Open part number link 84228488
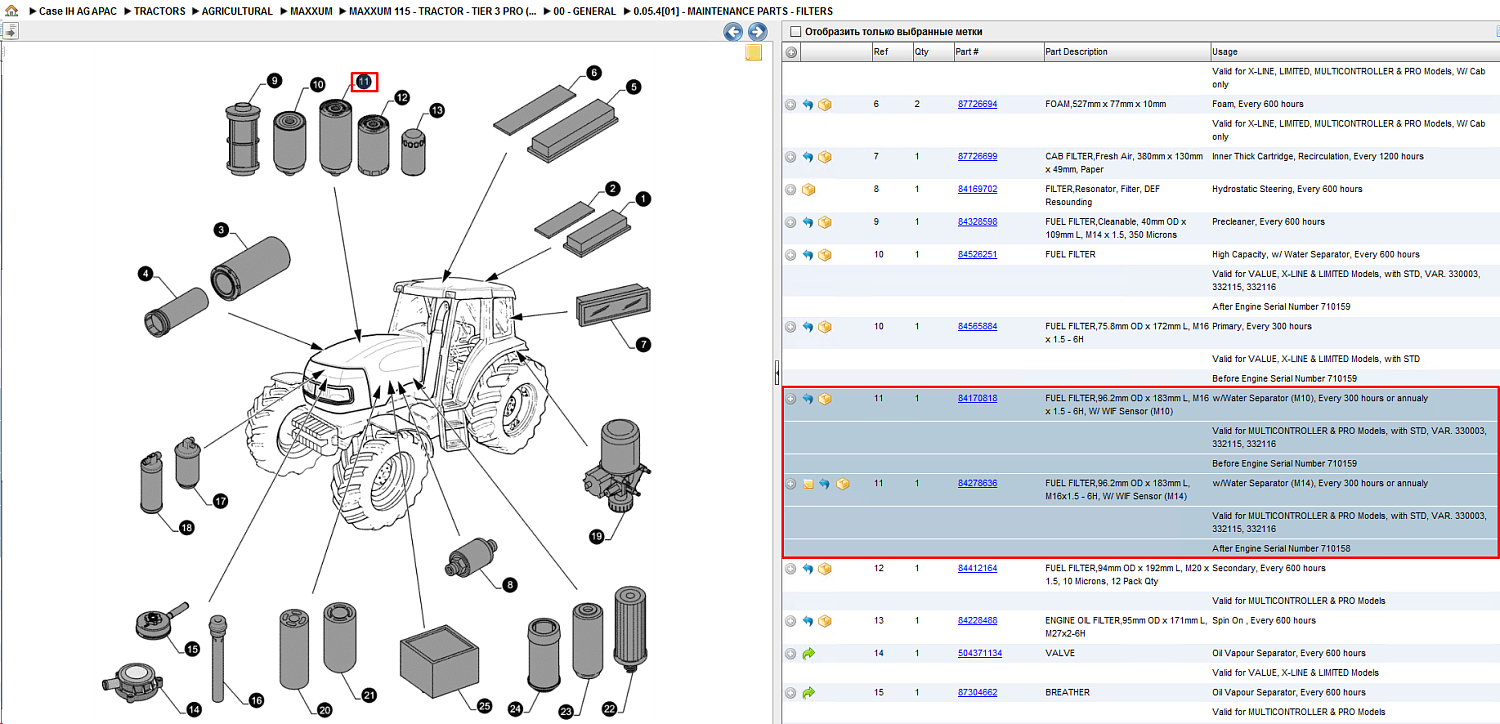Viewport: 1500px width, 724px height. 977,621
